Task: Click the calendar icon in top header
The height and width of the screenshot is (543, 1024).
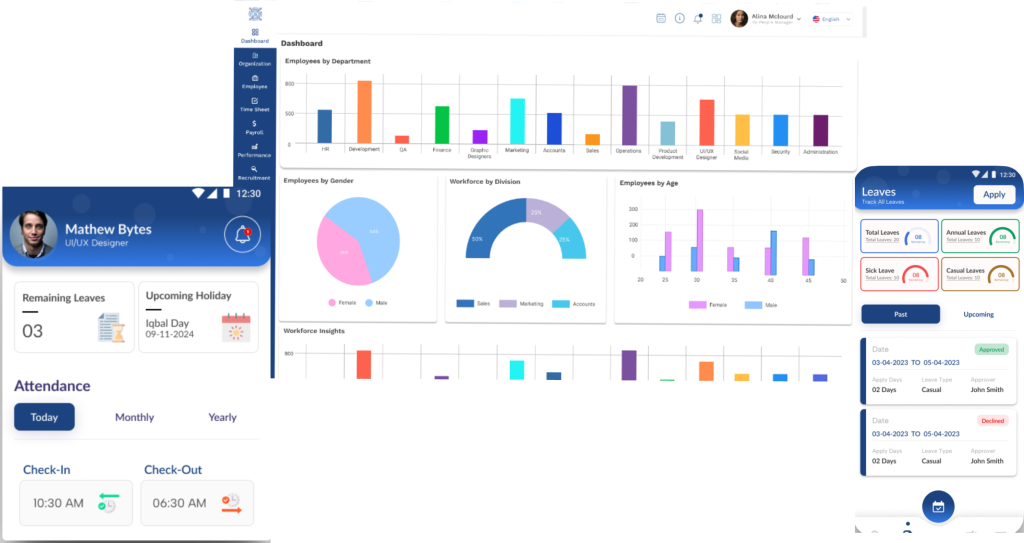Action: 661,18
